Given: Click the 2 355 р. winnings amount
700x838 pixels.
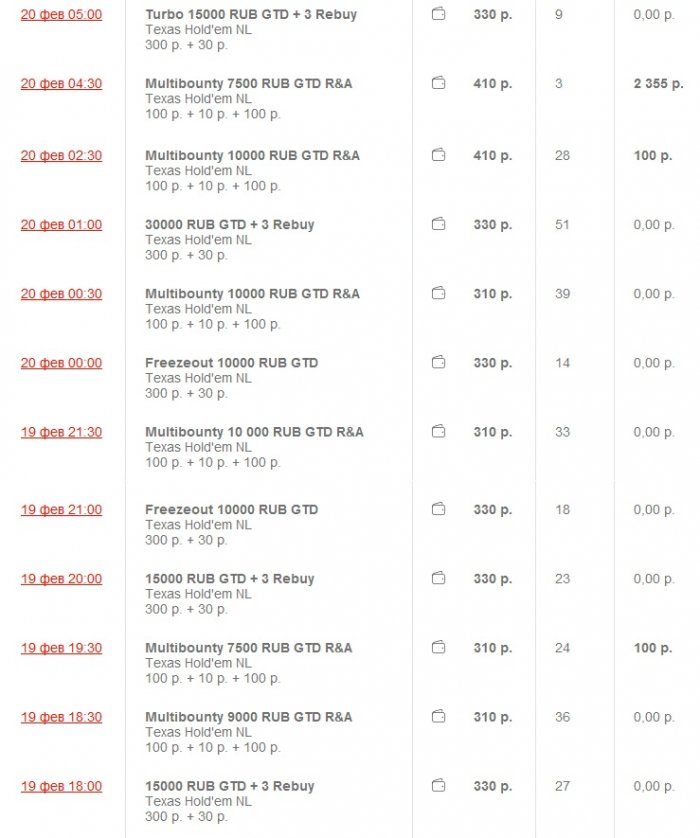Looking at the screenshot, I should (651, 84).
